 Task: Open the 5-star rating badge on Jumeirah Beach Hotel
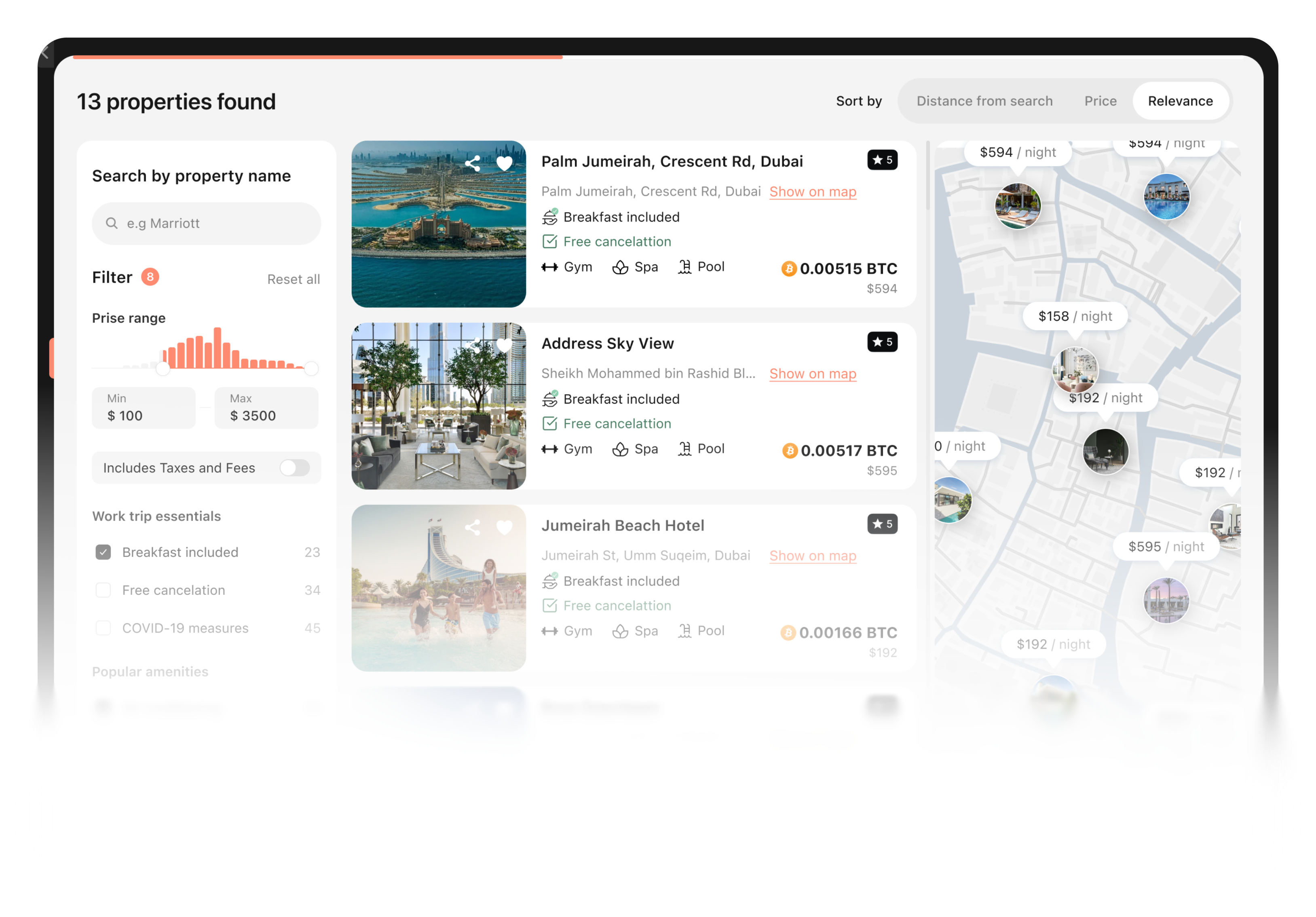click(882, 524)
